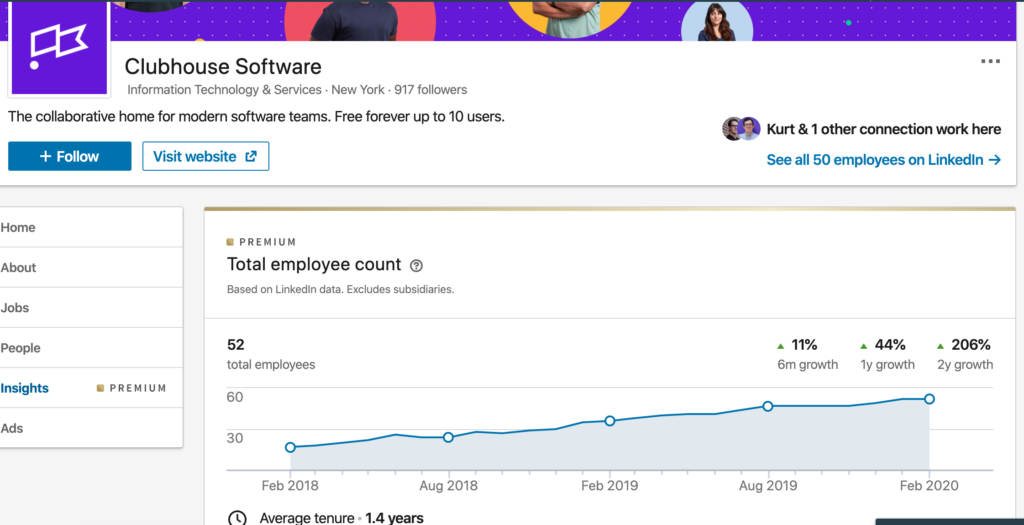The width and height of the screenshot is (1024, 525).
Task: Select the Ads tab in sidebar
Action: (12, 428)
